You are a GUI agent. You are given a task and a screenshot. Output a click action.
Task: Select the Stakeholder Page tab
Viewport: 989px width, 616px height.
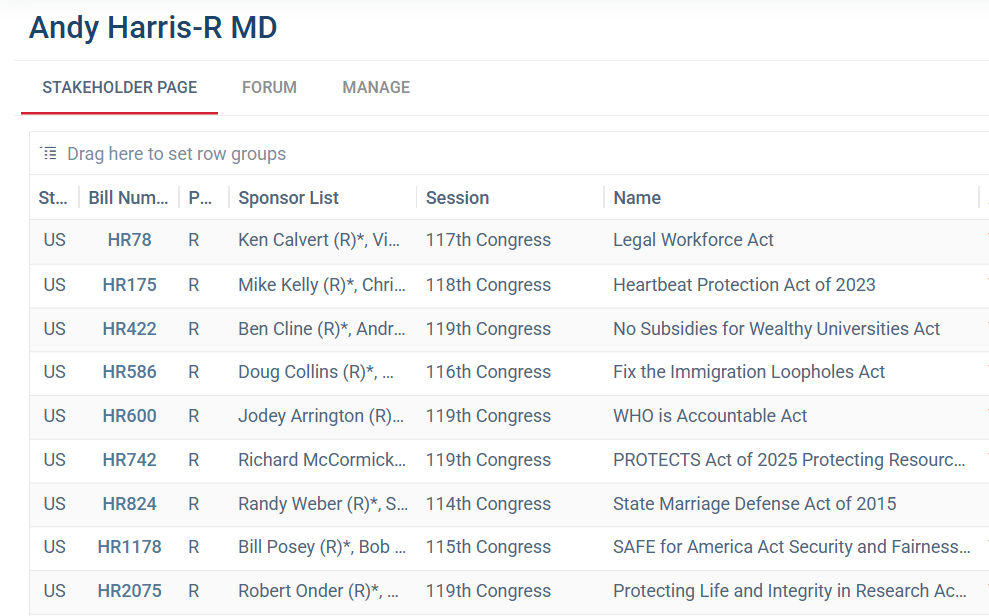(x=119, y=87)
